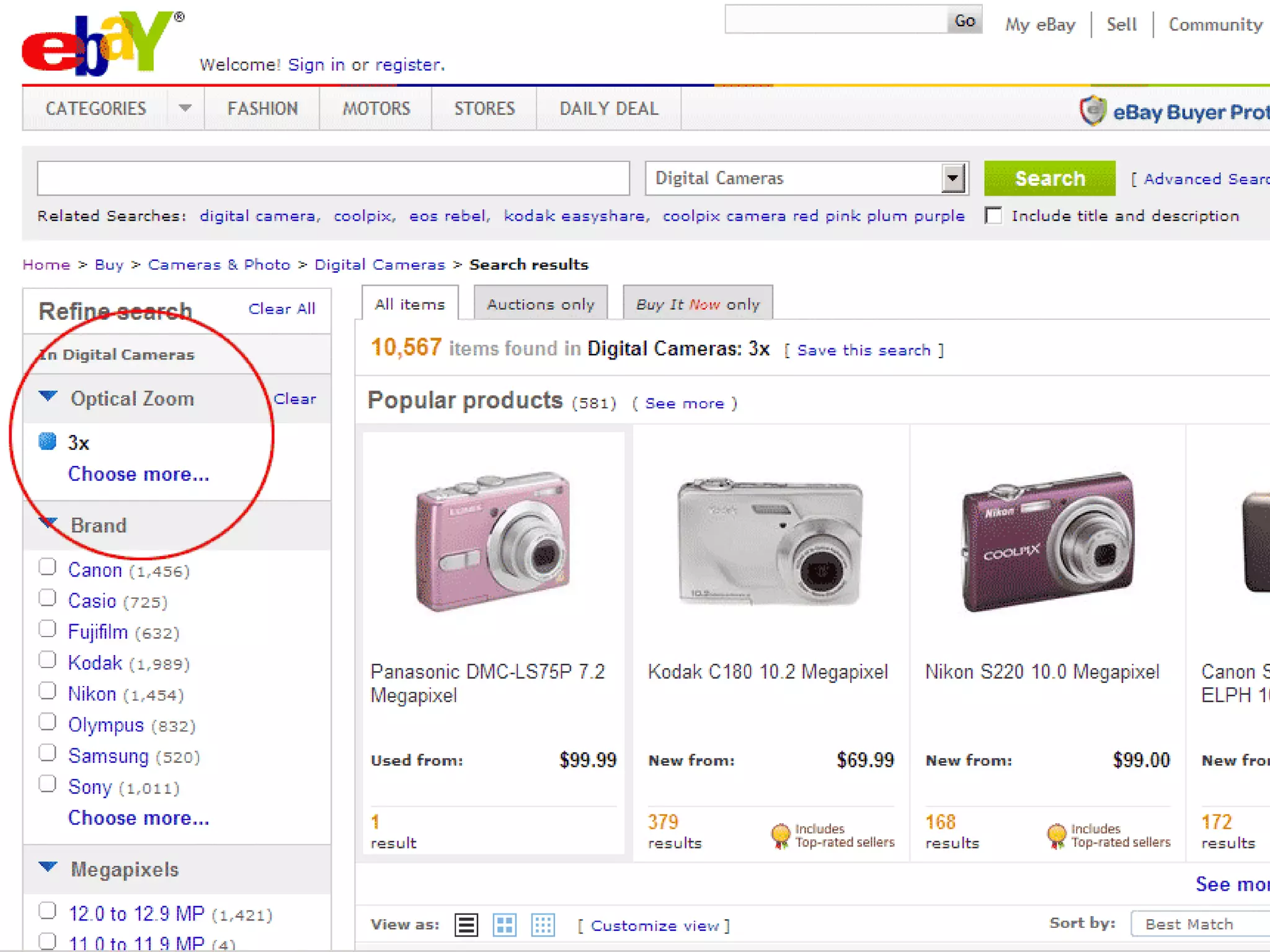Screen dimensions: 1270x952
Task: Uncheck the 3x optical zoom filter
Action: pos(48,441)
